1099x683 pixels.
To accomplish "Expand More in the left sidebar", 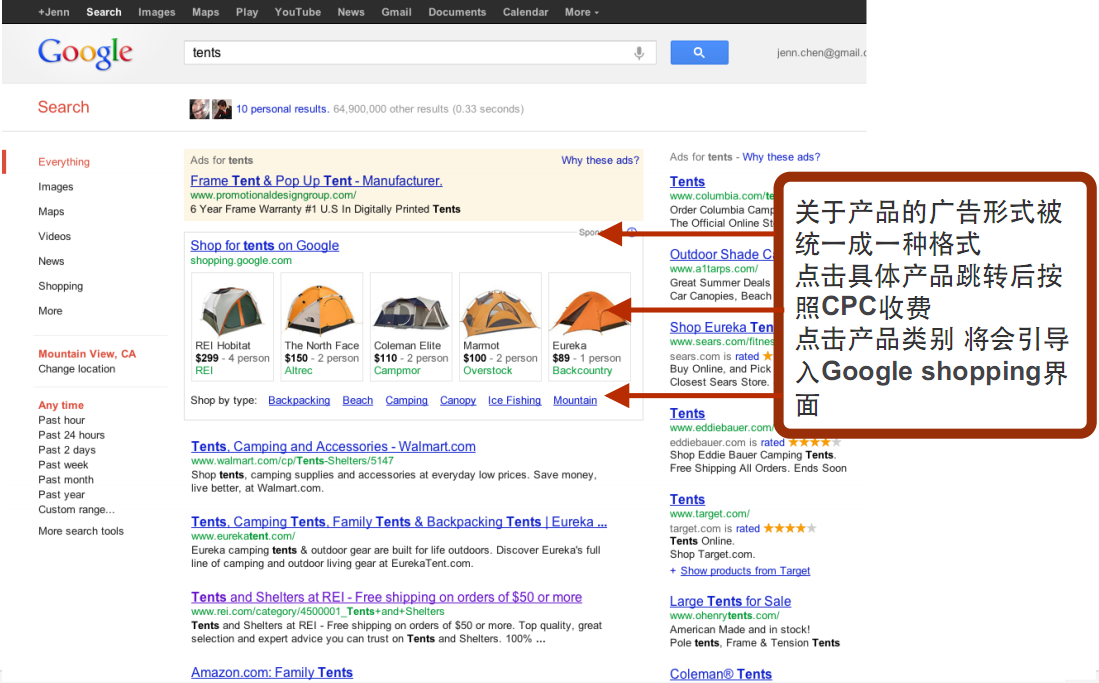I will coord(50,311).
